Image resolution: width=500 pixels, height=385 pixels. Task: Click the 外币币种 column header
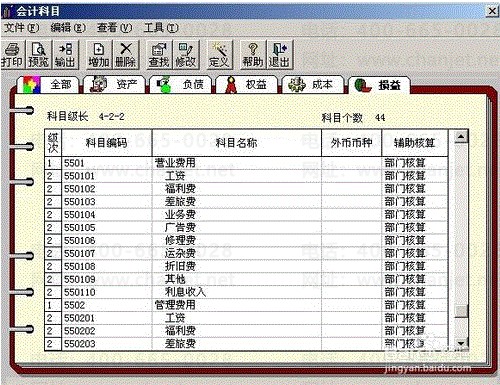351,143
